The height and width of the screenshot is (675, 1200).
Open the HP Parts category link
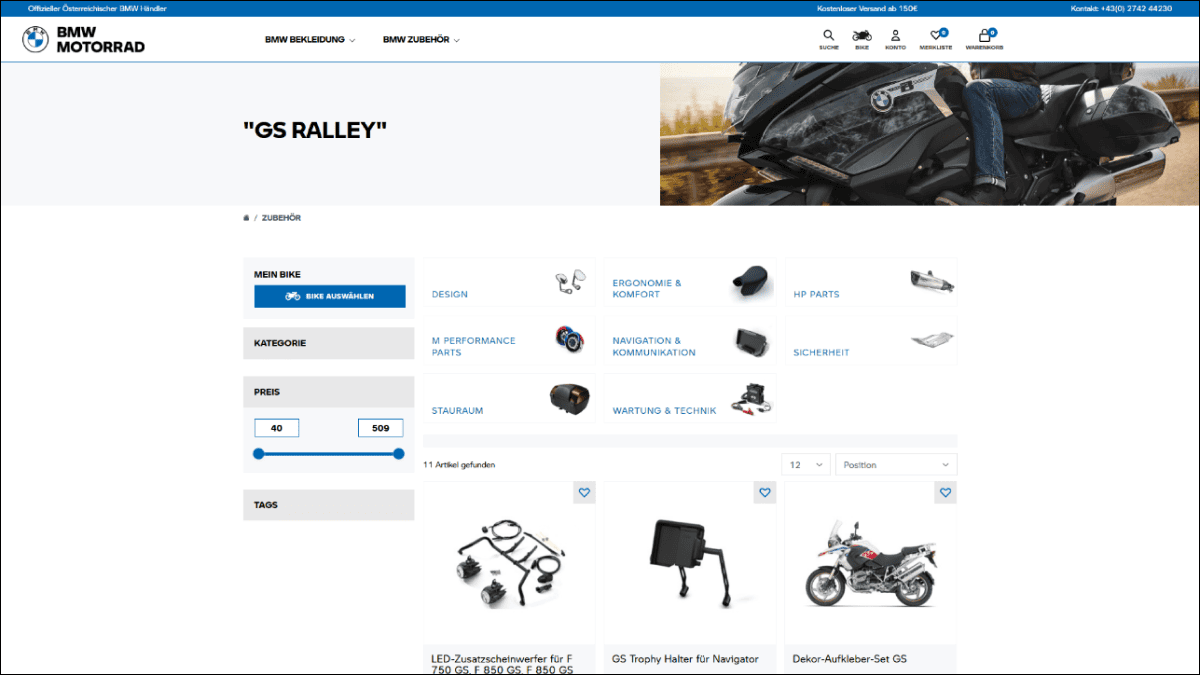816,295
